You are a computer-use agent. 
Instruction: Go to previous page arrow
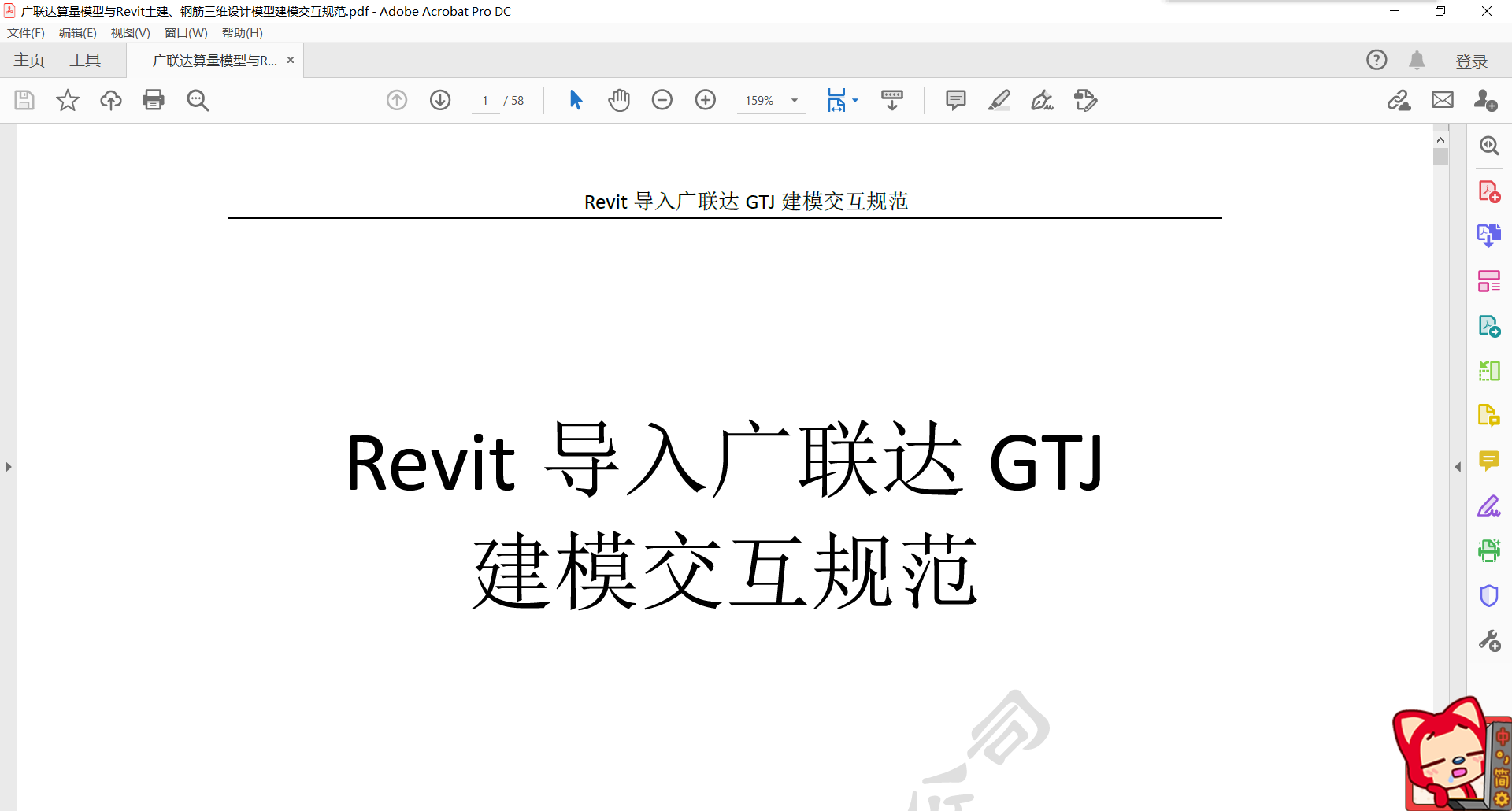[x=397, y=100]
